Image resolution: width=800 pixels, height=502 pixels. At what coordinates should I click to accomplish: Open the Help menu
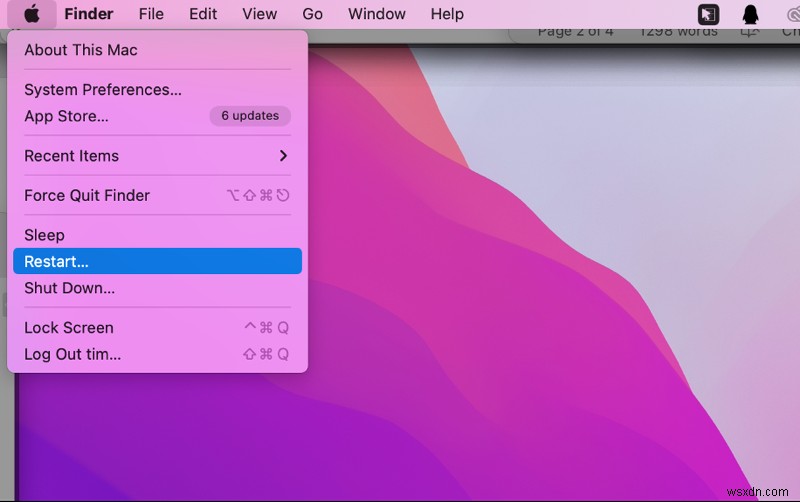tap(447, 14)
